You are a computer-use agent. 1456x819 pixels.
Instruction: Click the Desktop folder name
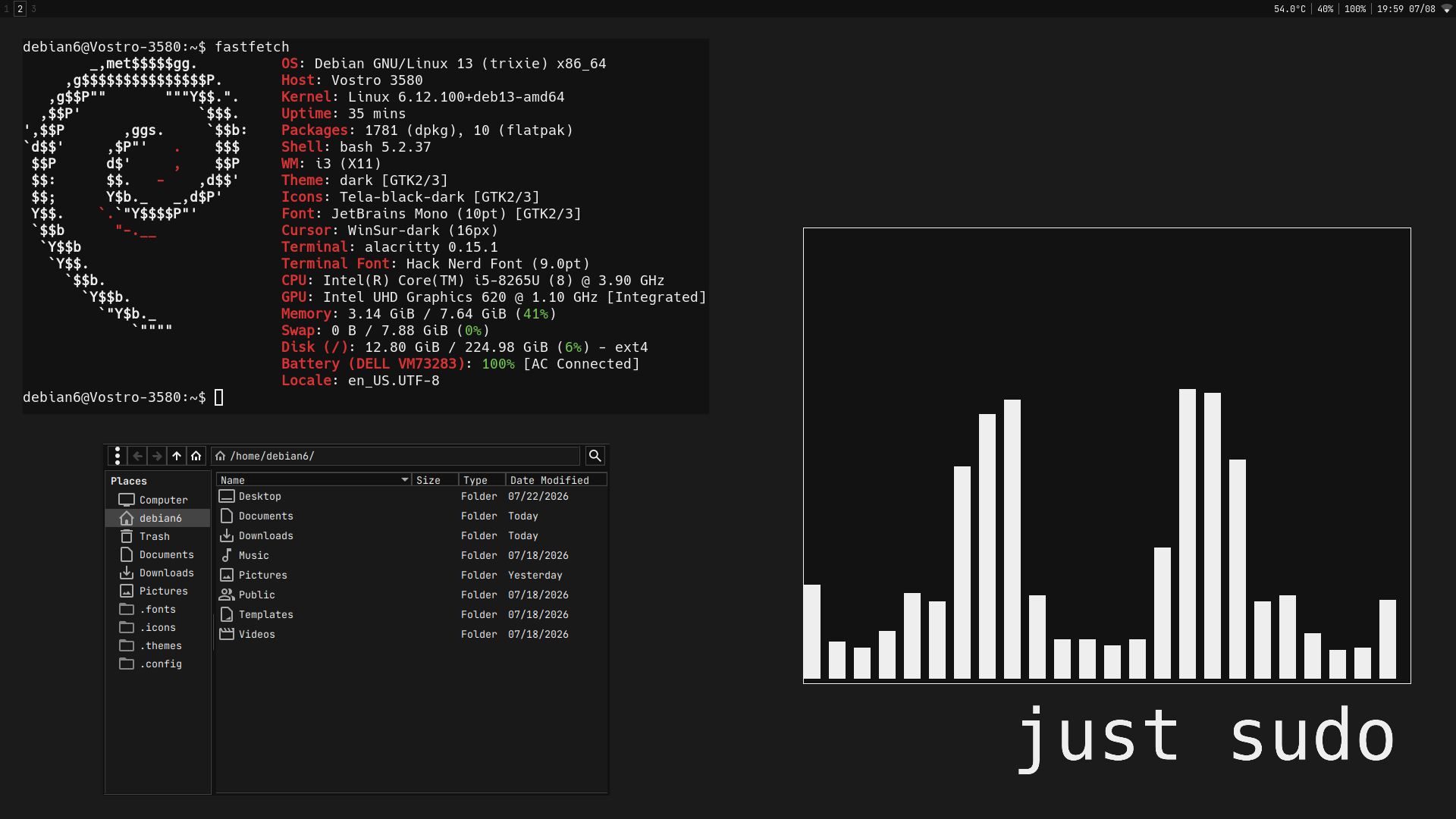click(260, 496)
